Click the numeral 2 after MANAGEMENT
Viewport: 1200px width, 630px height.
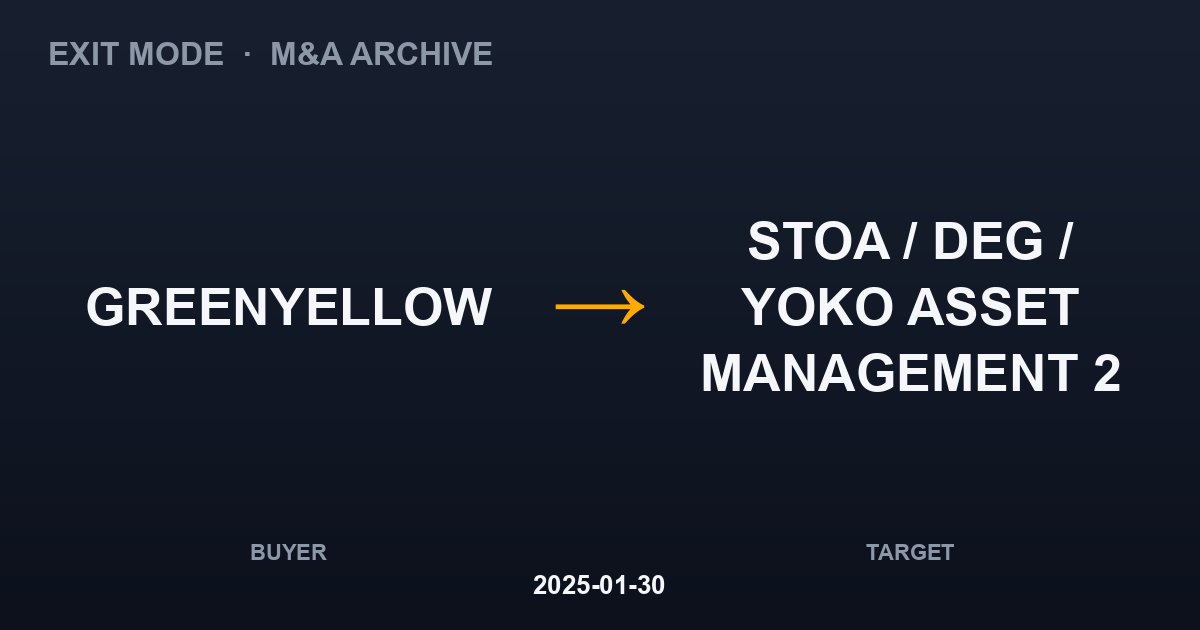[x=1106, y=374]
